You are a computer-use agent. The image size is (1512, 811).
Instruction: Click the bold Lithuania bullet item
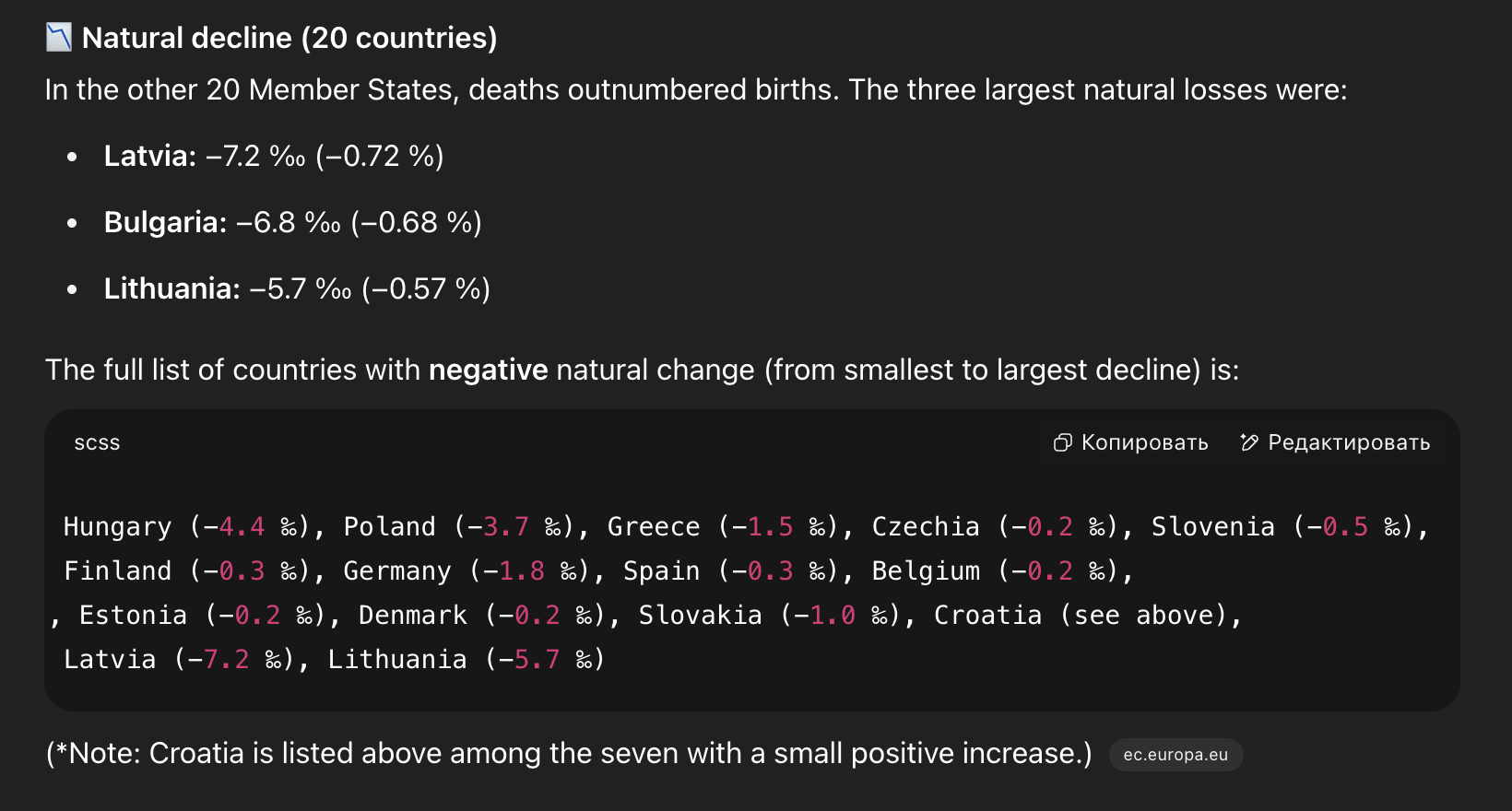(297, 288)
